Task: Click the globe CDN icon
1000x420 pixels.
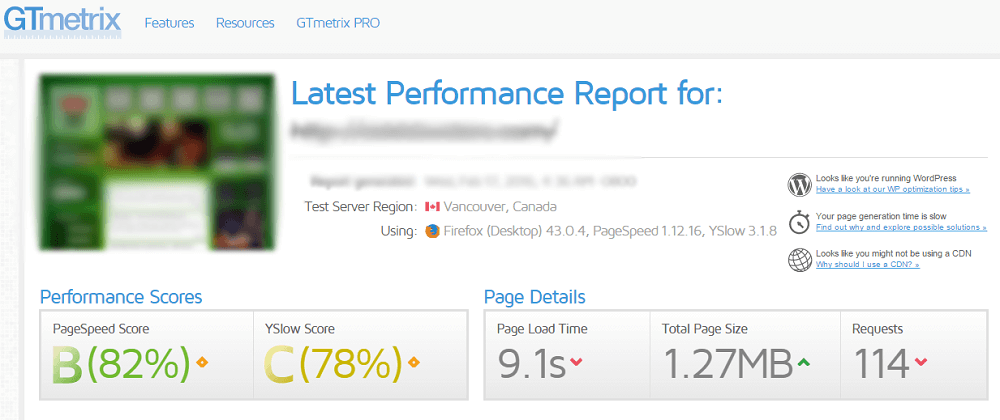Action: coord(800,259)
